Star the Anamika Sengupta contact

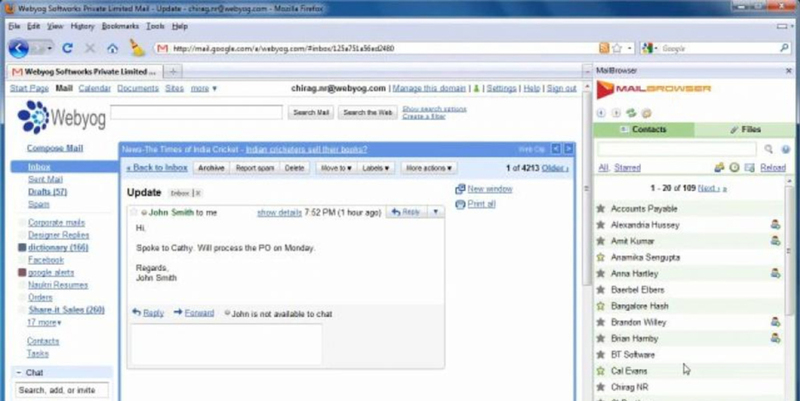(600, 257)
